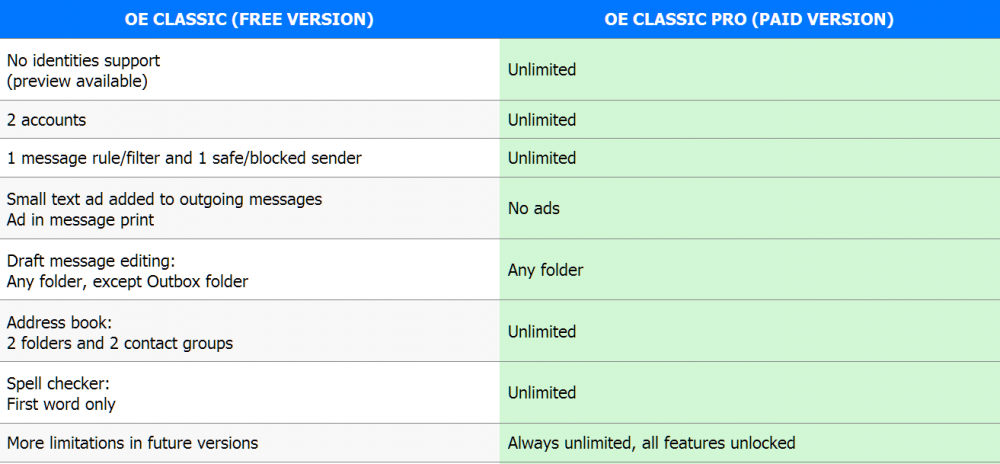Click "Unlimited" in the Spell checker row
Viewport: 1000px width, 464px height.
pos(542,393)
